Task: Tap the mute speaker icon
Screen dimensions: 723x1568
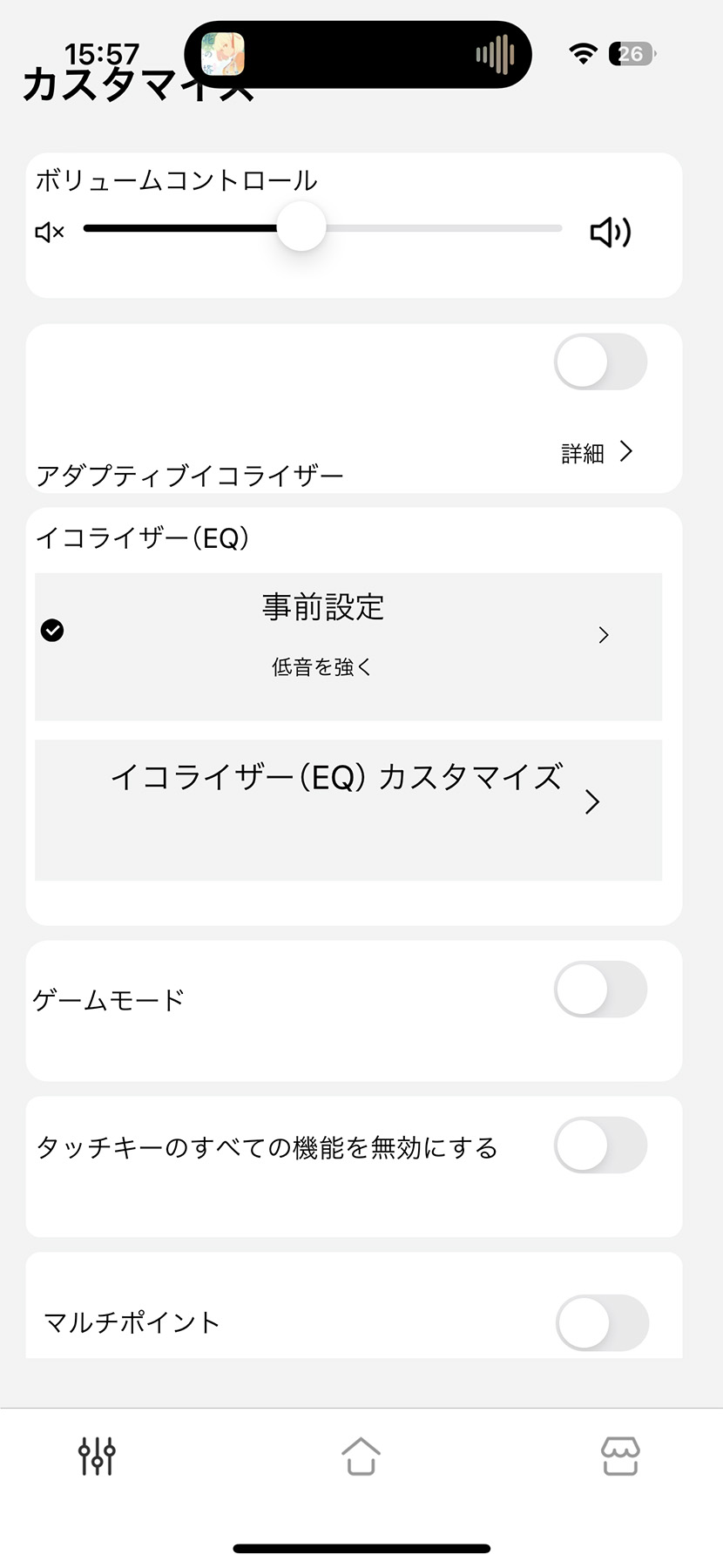Action: point(50,233)
